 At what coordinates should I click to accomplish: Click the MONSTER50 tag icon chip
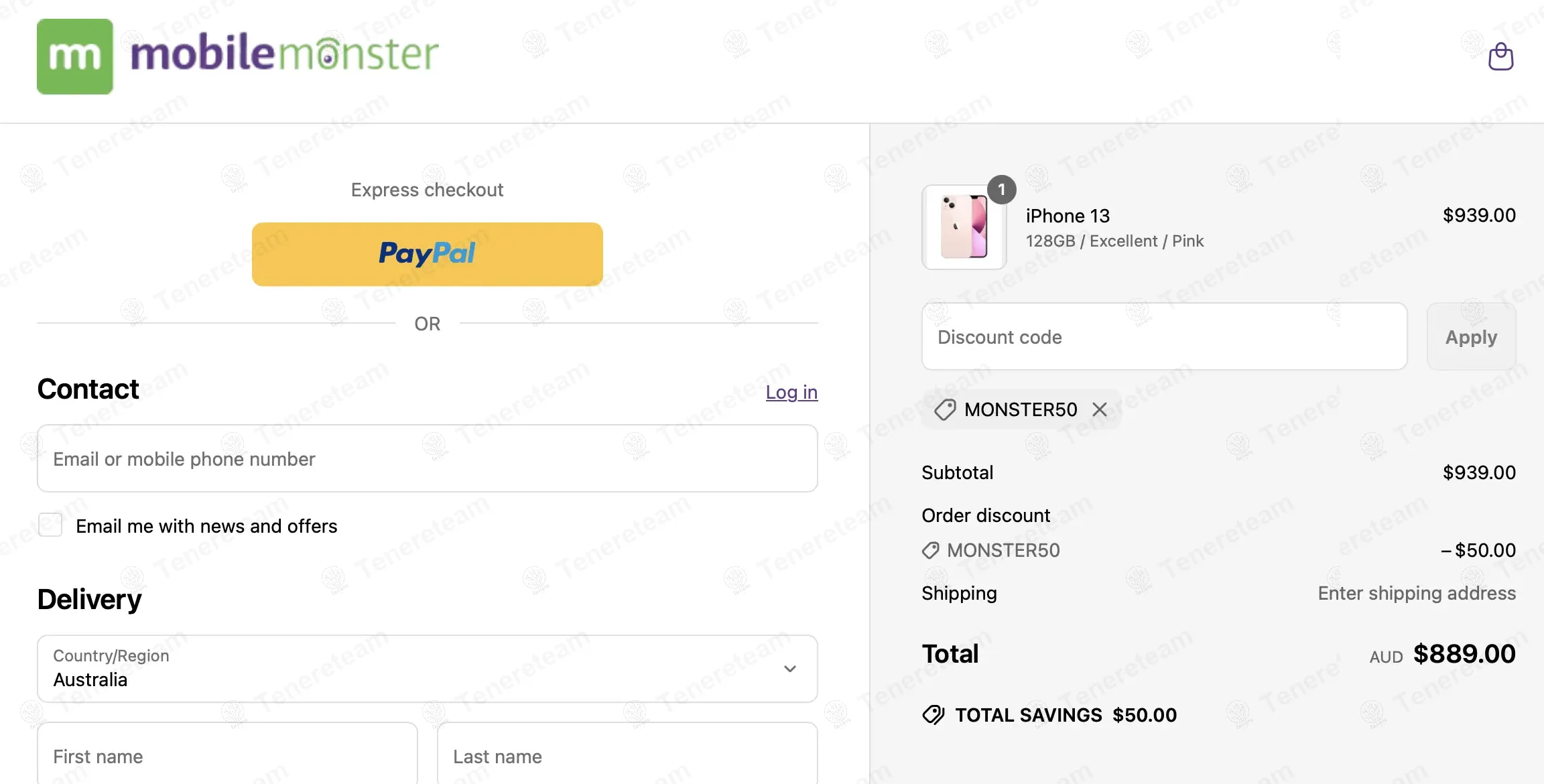point(945,409)
